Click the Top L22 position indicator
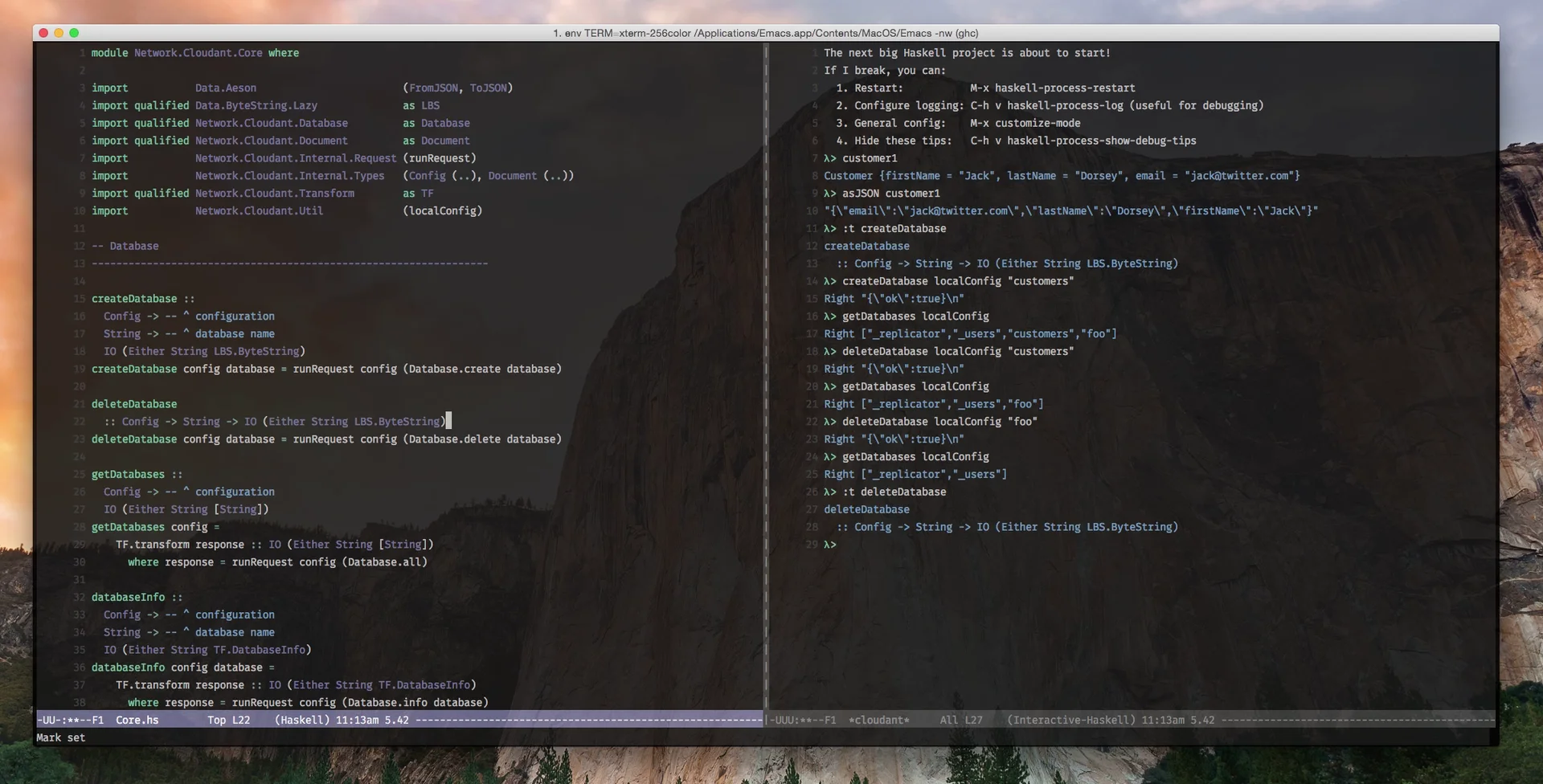1543x784 pixels. pos(230,721)
